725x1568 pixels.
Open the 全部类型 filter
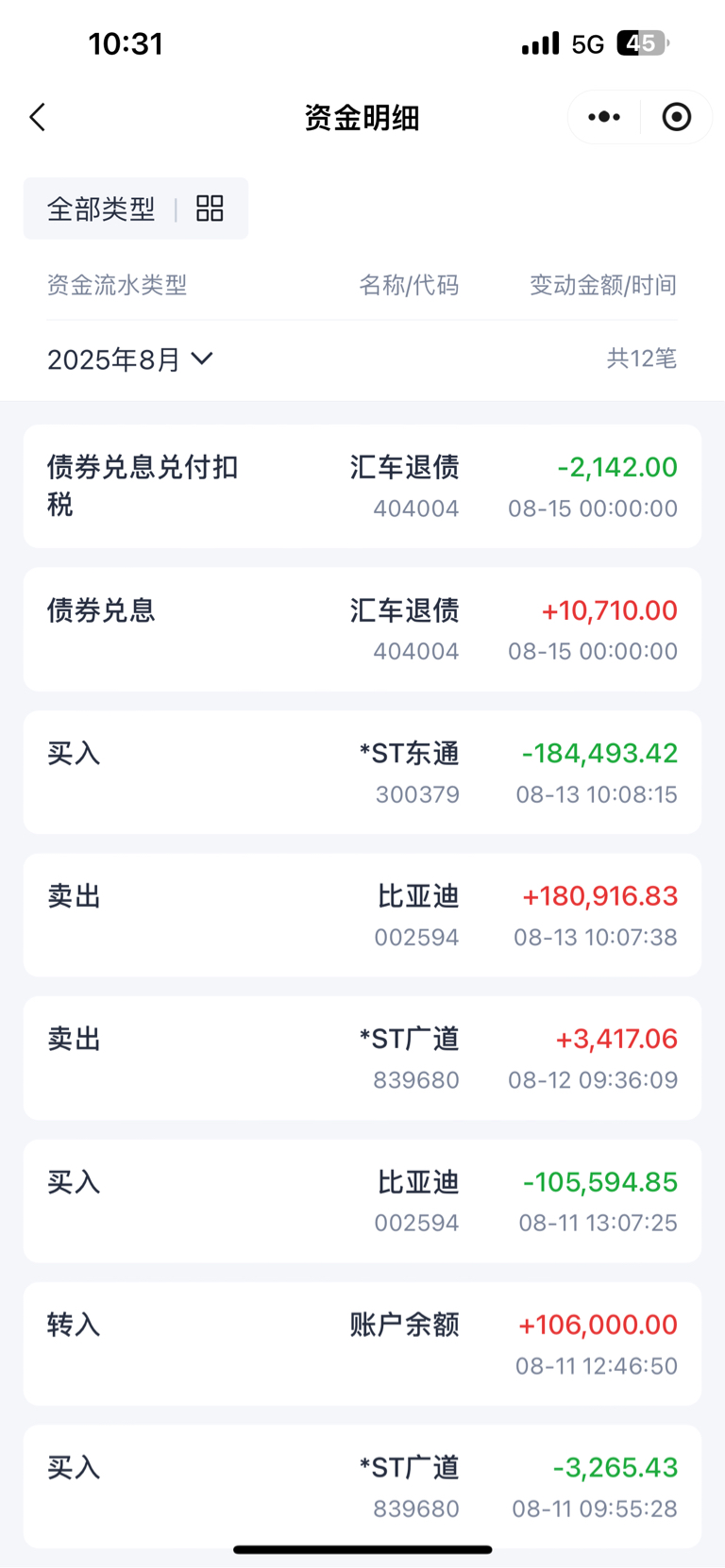point(101,209)
